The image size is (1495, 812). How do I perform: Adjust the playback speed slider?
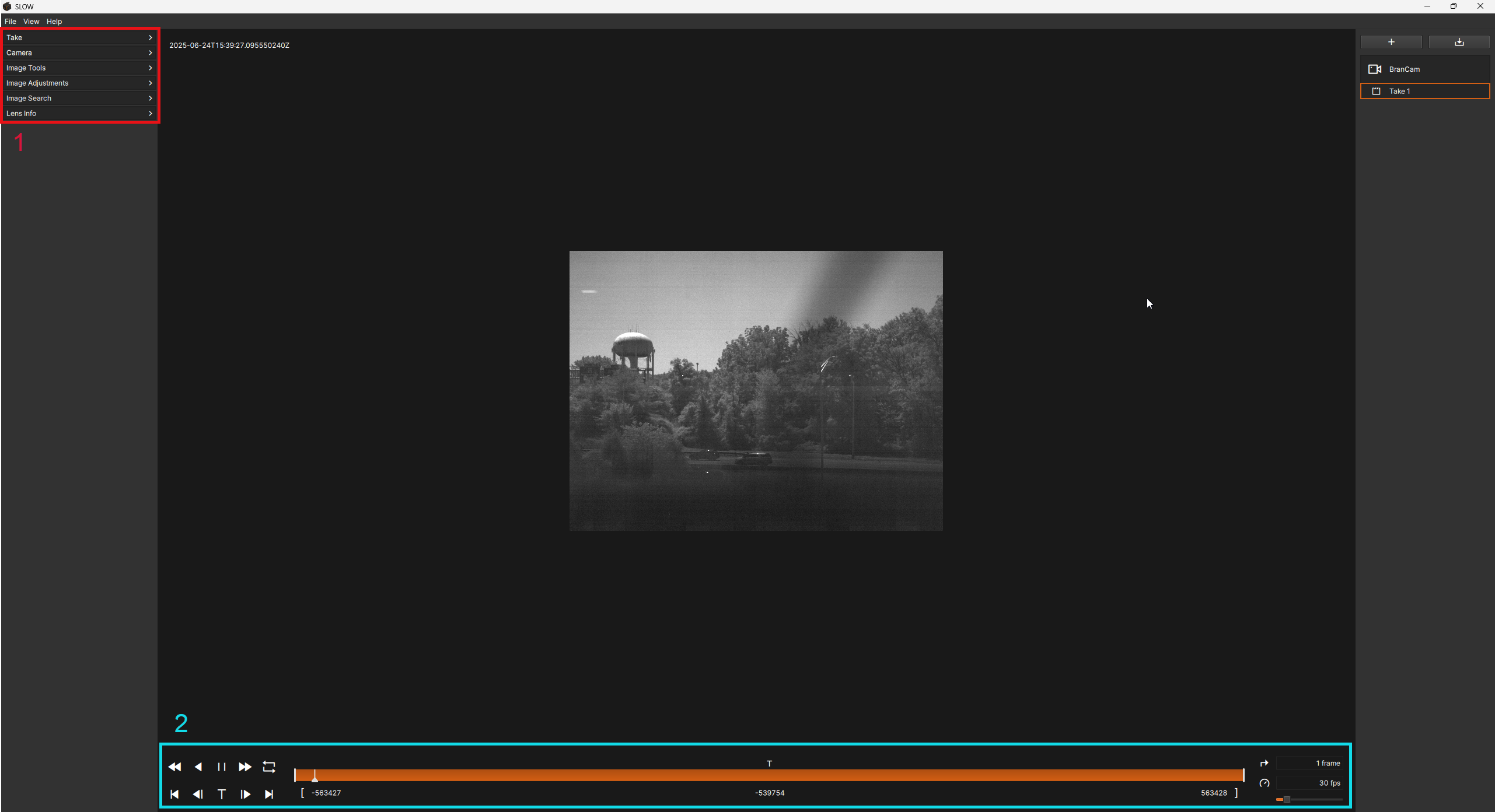click(x=1286, y=799)
